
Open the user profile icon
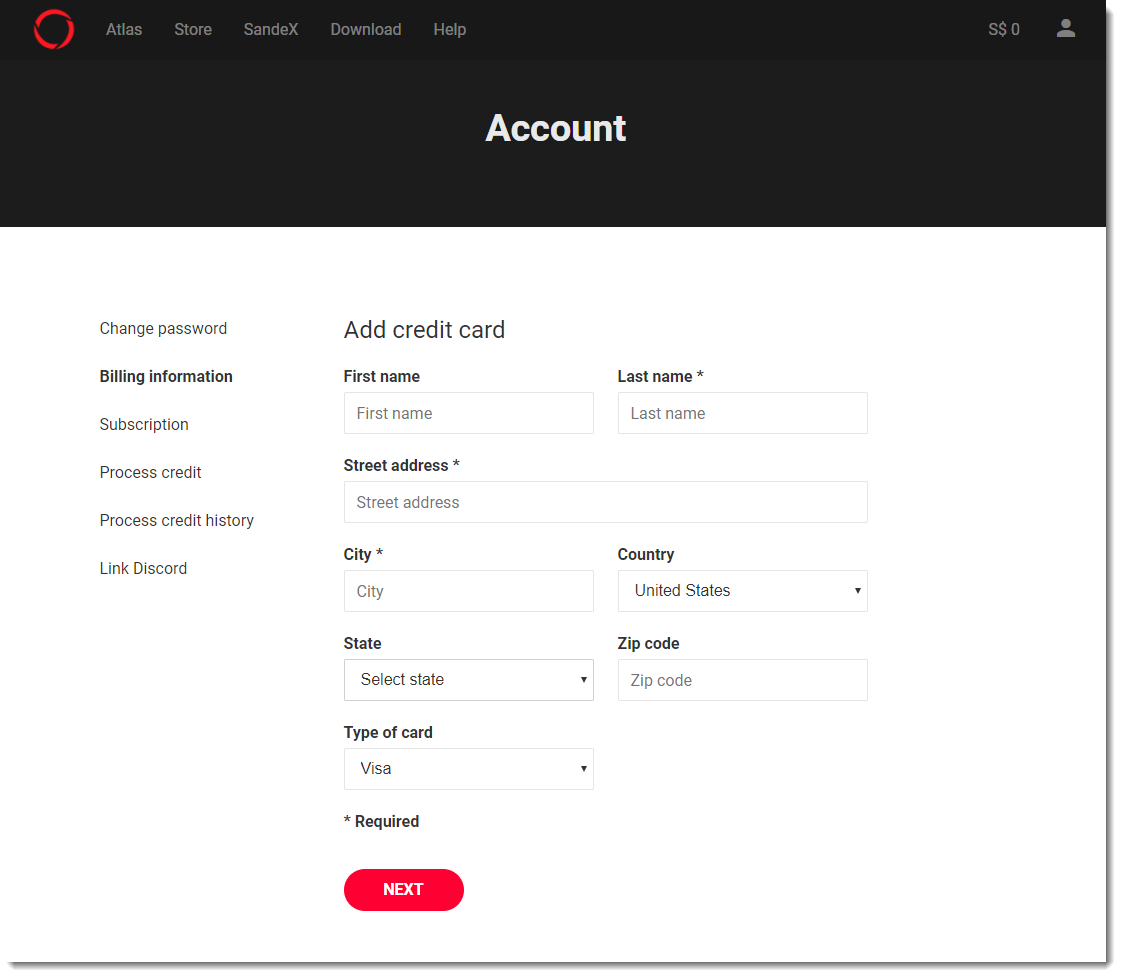pos(1065,29)
